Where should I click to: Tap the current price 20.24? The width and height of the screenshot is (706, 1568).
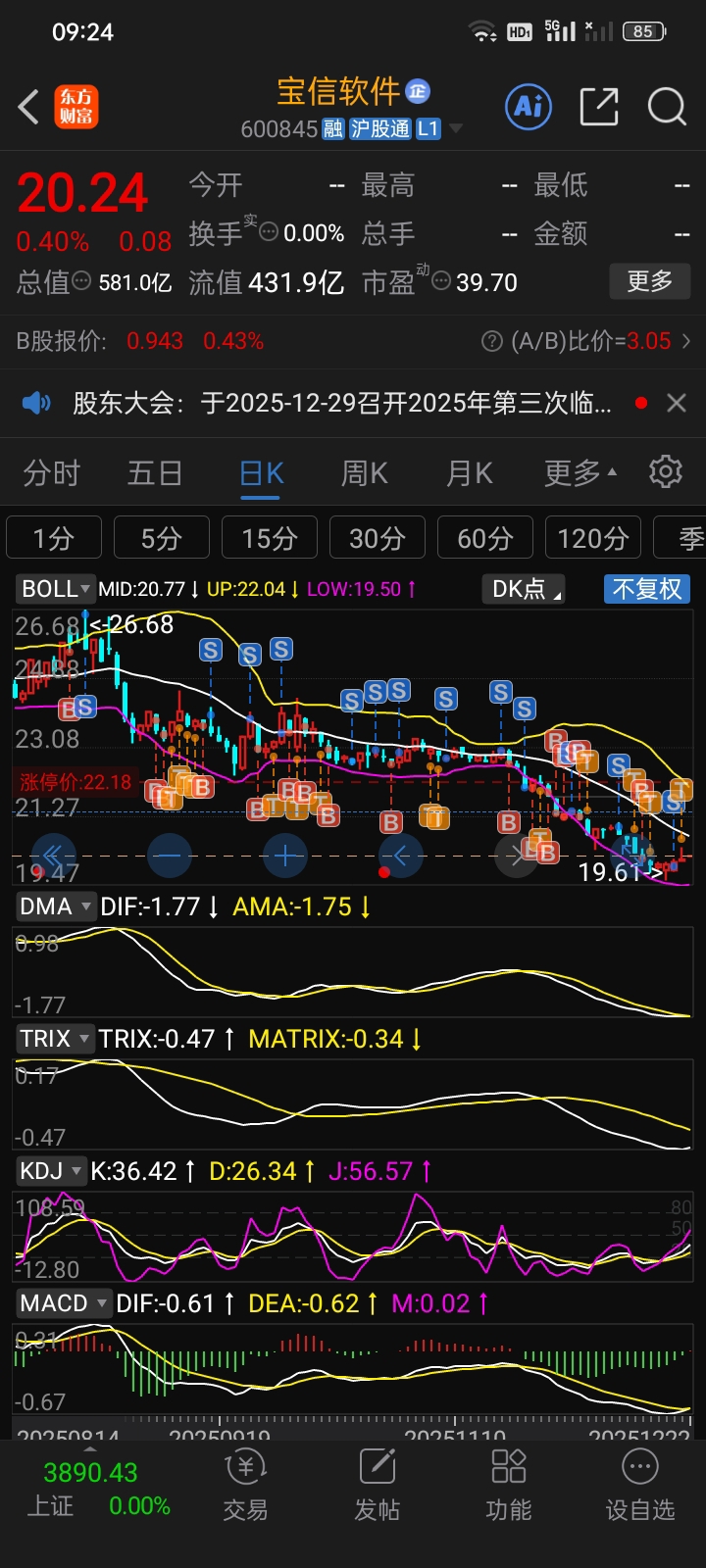82,192
